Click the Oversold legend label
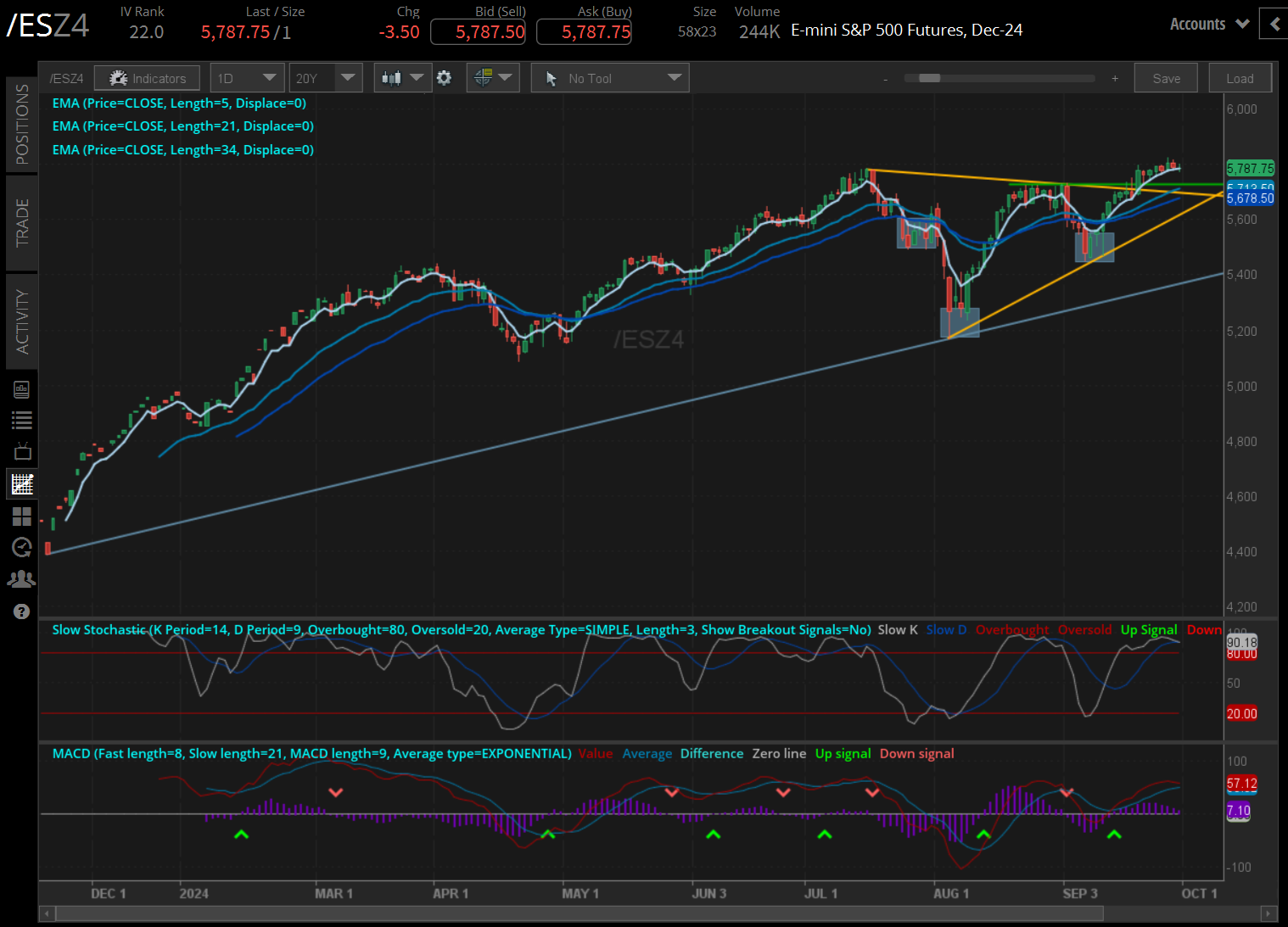The height and width of the screenshot is (927, 1288). pyautogui.click(x=1084, y=629)
